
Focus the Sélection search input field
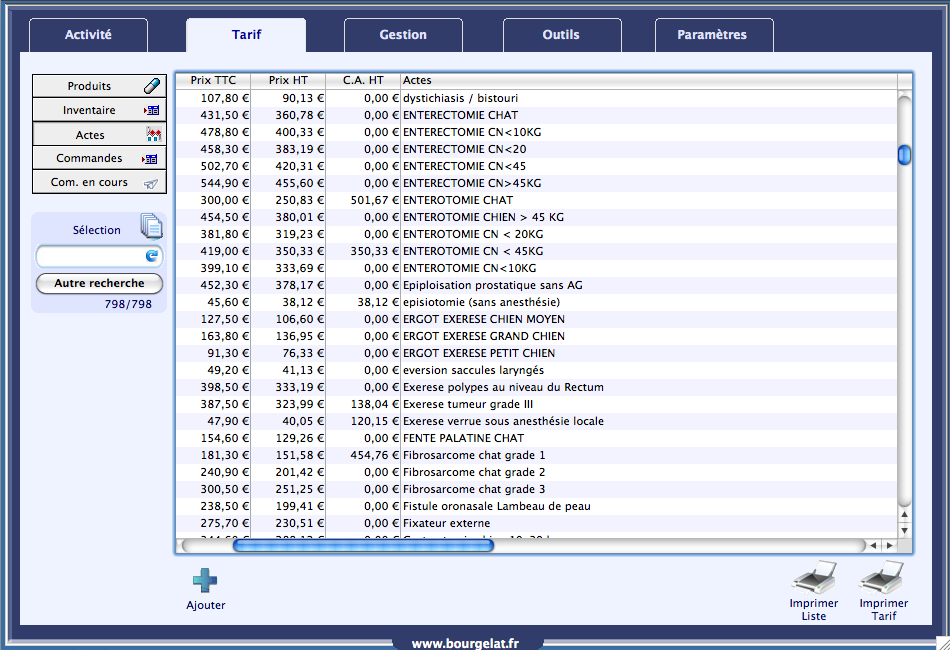click(x=99, y=256)
